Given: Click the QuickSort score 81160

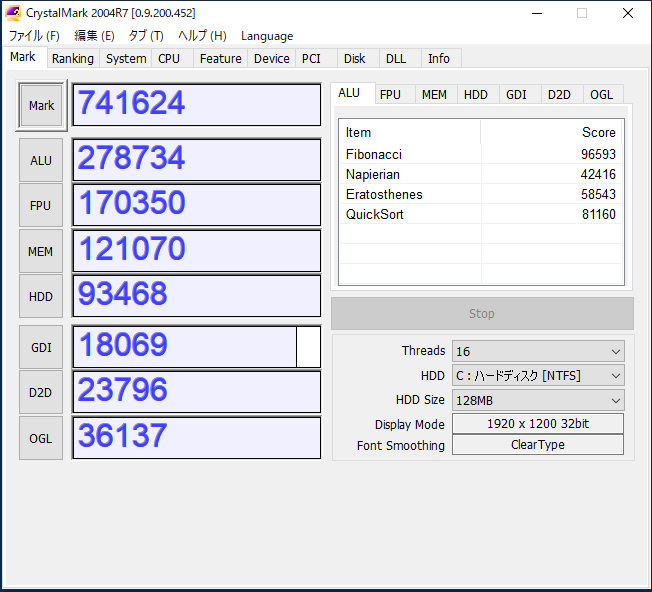Looking at the screenshot, I should (598, 214).
